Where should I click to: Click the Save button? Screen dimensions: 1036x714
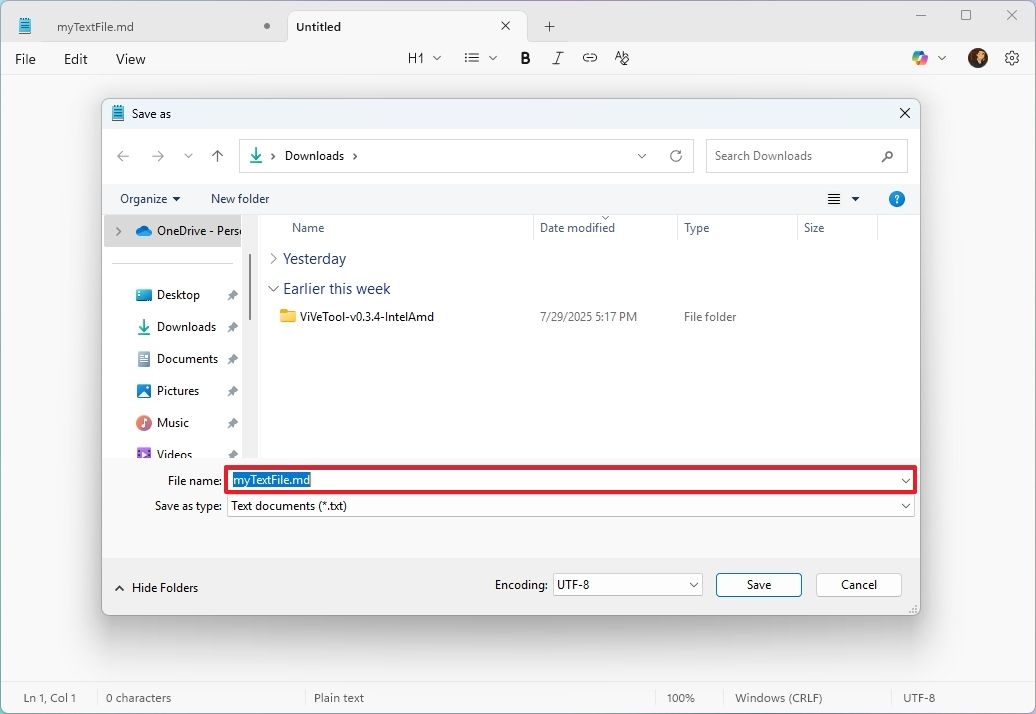pyautogui.click(x=758, y=585)
